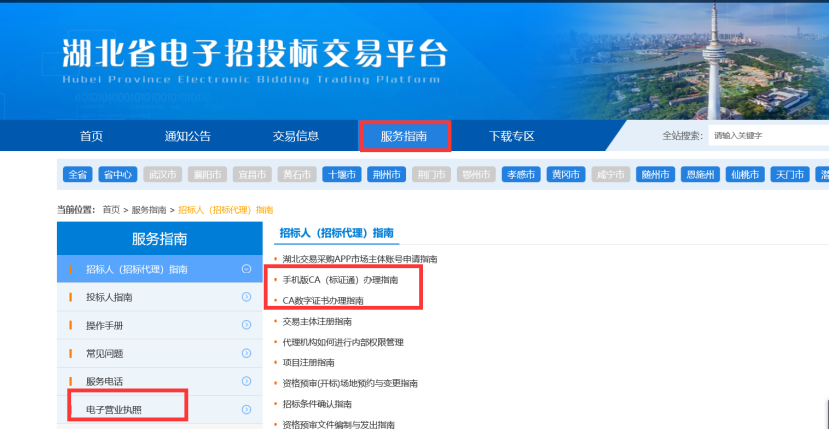Open 电子营业执照 in the sidebar
The width and height of the screenshot is (829, 429).
[115, 410]
